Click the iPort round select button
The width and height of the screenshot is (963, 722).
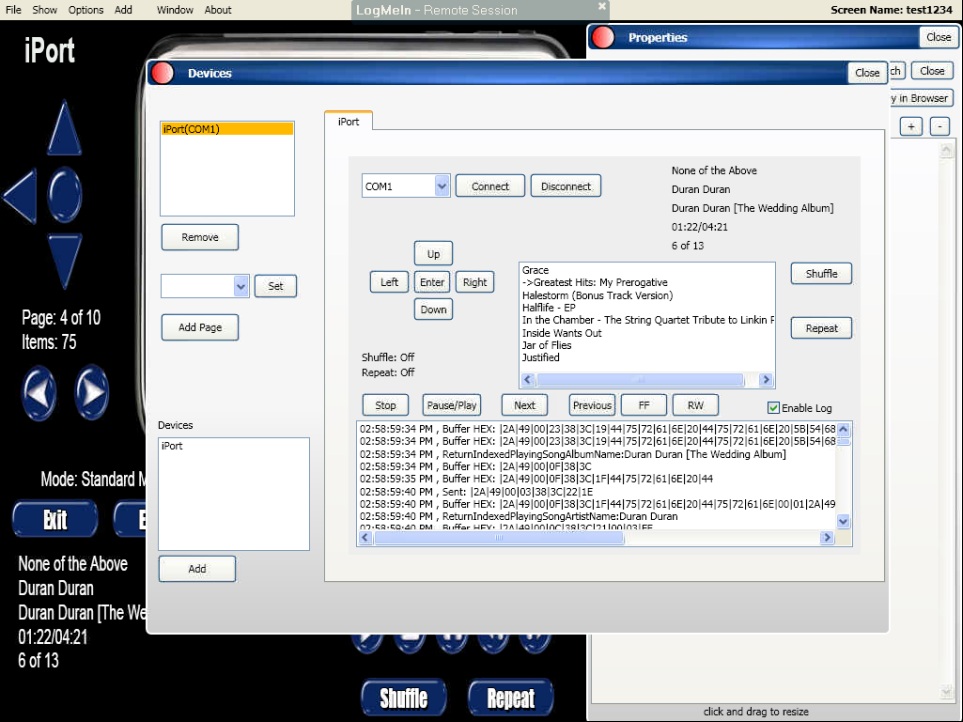coord(64,195)
